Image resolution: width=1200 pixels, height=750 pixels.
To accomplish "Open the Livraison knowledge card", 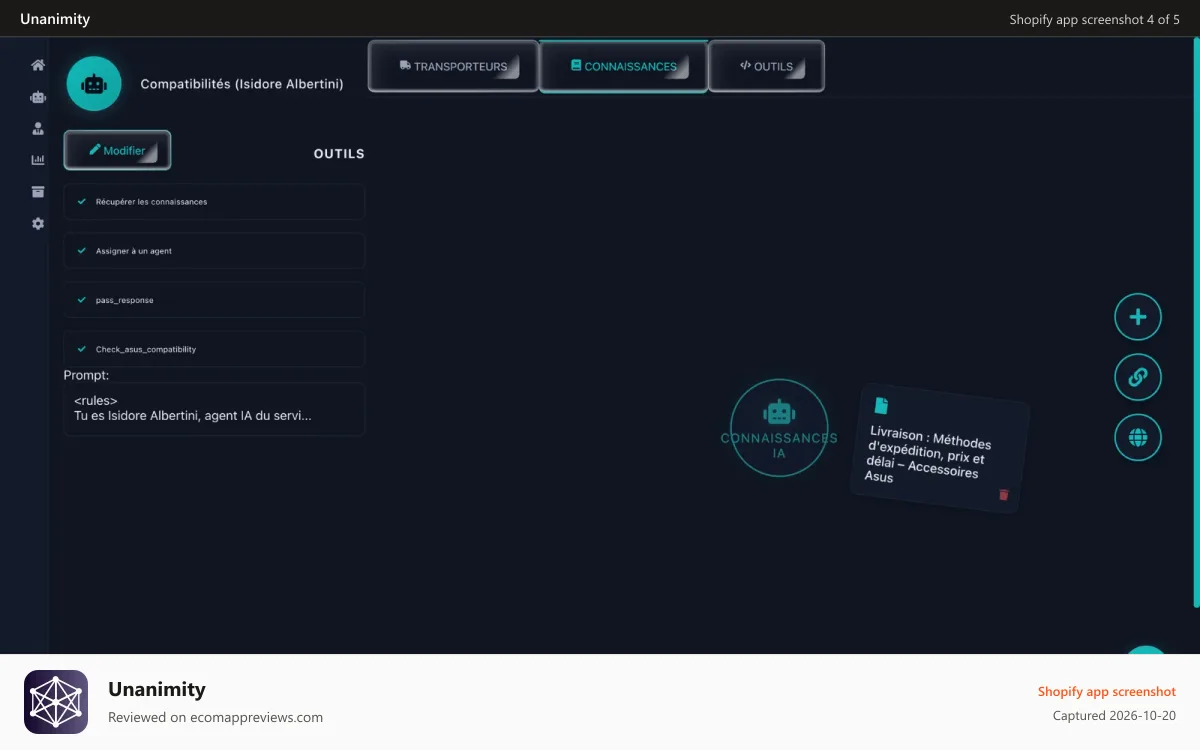I will [940, 449].
